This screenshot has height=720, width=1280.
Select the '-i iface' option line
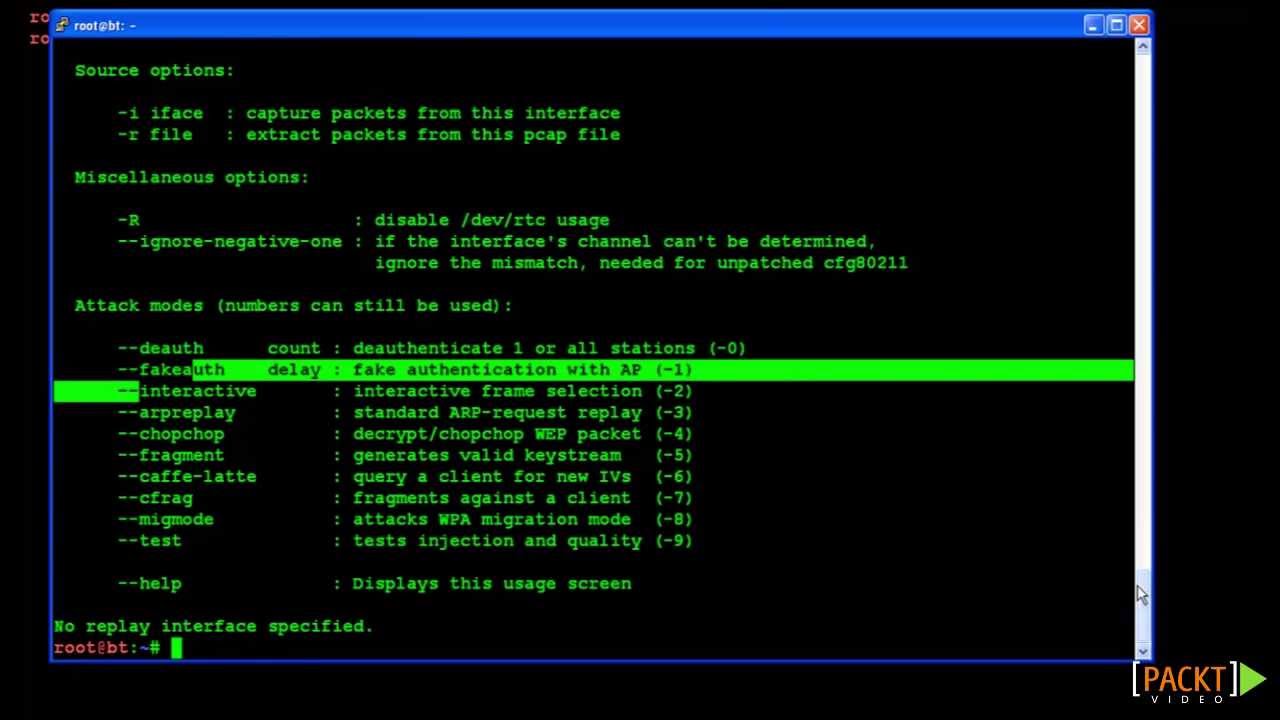pos(369,114)
